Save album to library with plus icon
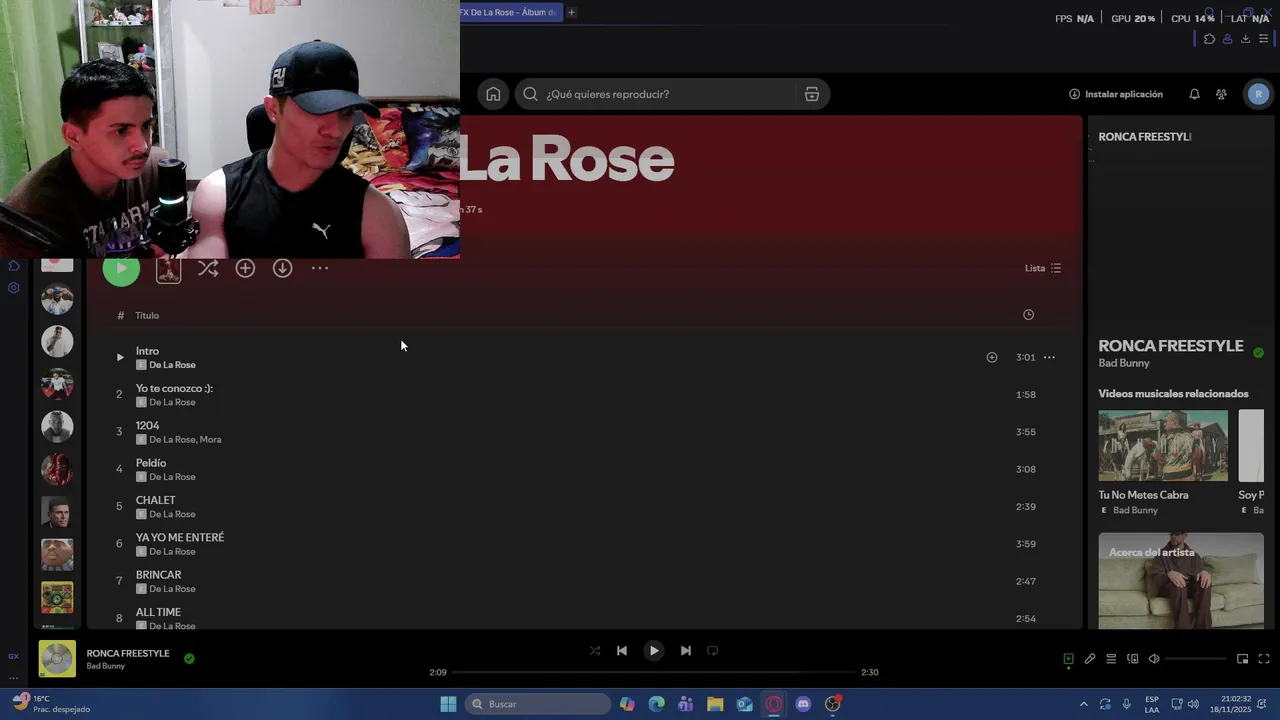 [x=245, y=268]
